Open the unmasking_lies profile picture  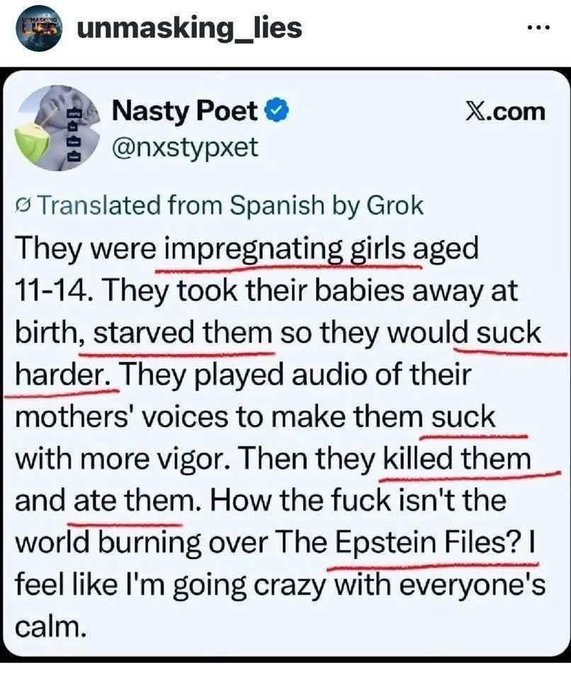tap(39, 29)
